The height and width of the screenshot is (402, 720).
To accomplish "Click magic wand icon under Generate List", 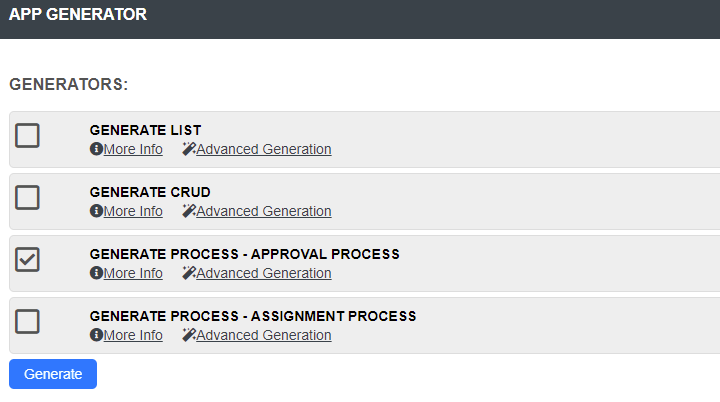I will click(x=189, y=149).
